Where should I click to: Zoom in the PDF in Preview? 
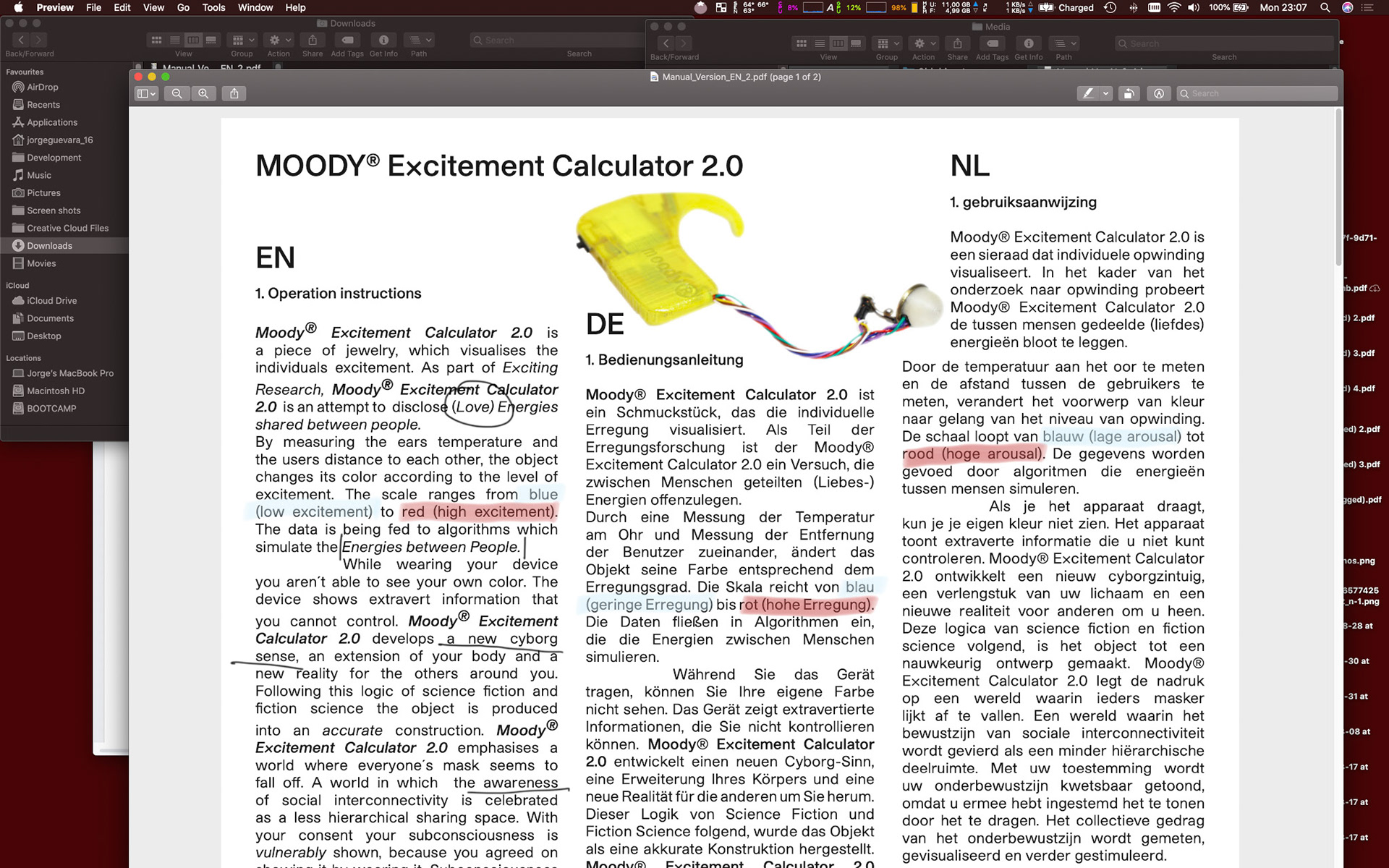[203, 93]
